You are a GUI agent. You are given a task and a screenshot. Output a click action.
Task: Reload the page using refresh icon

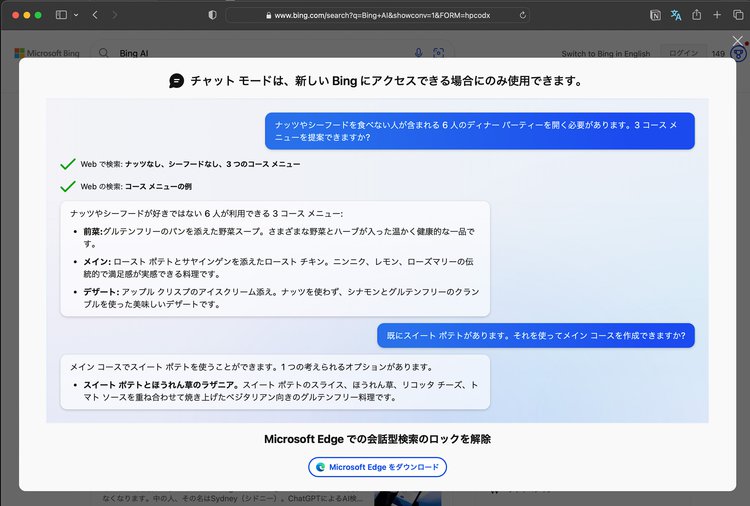(523, 16)
